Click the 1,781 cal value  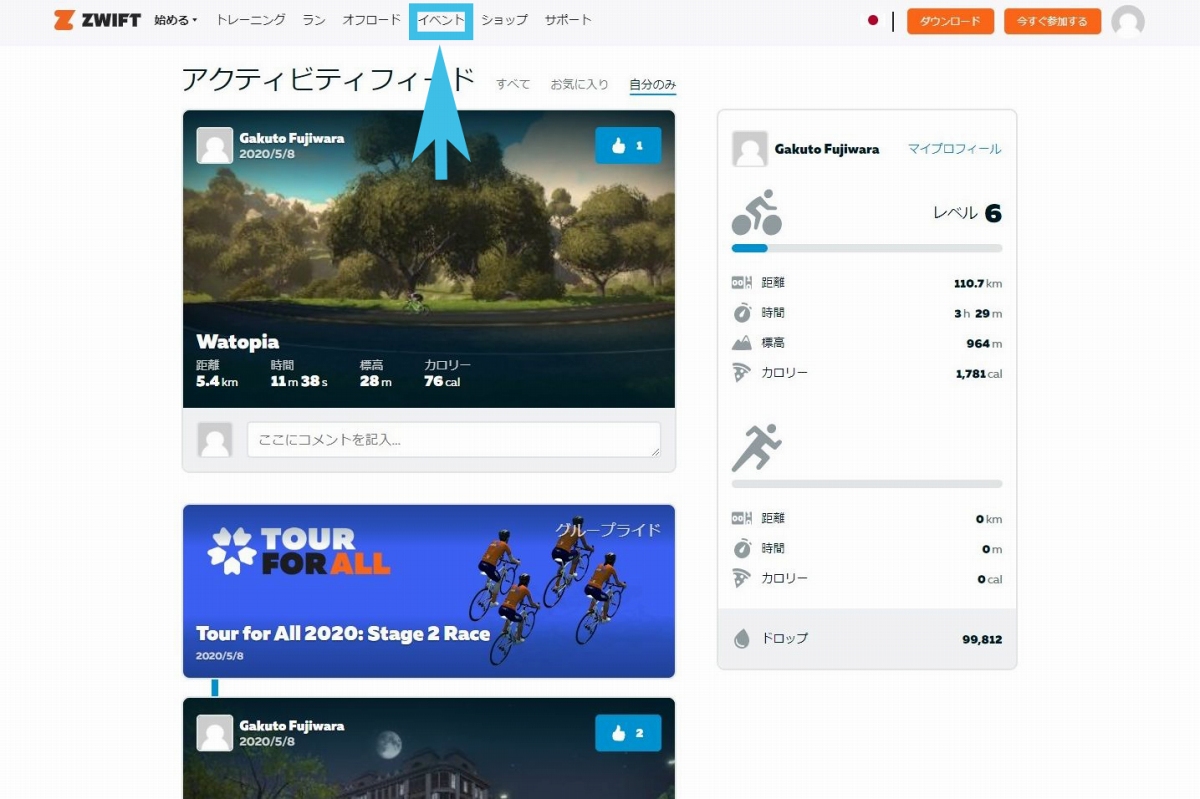tap(979, 374)
